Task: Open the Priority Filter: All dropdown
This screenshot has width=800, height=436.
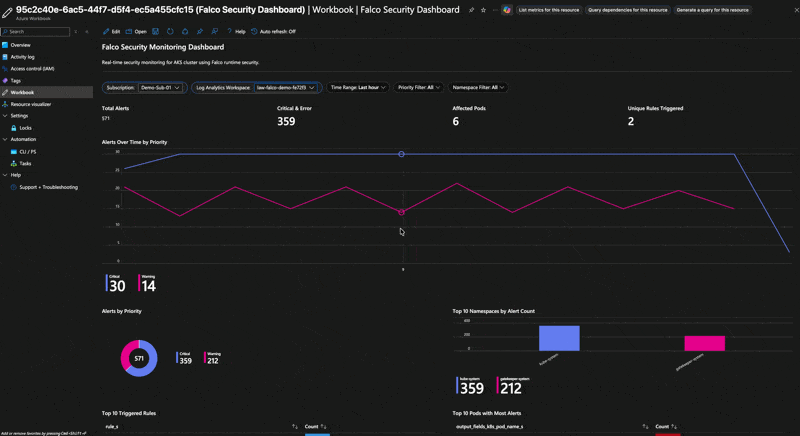Action: 418,88
